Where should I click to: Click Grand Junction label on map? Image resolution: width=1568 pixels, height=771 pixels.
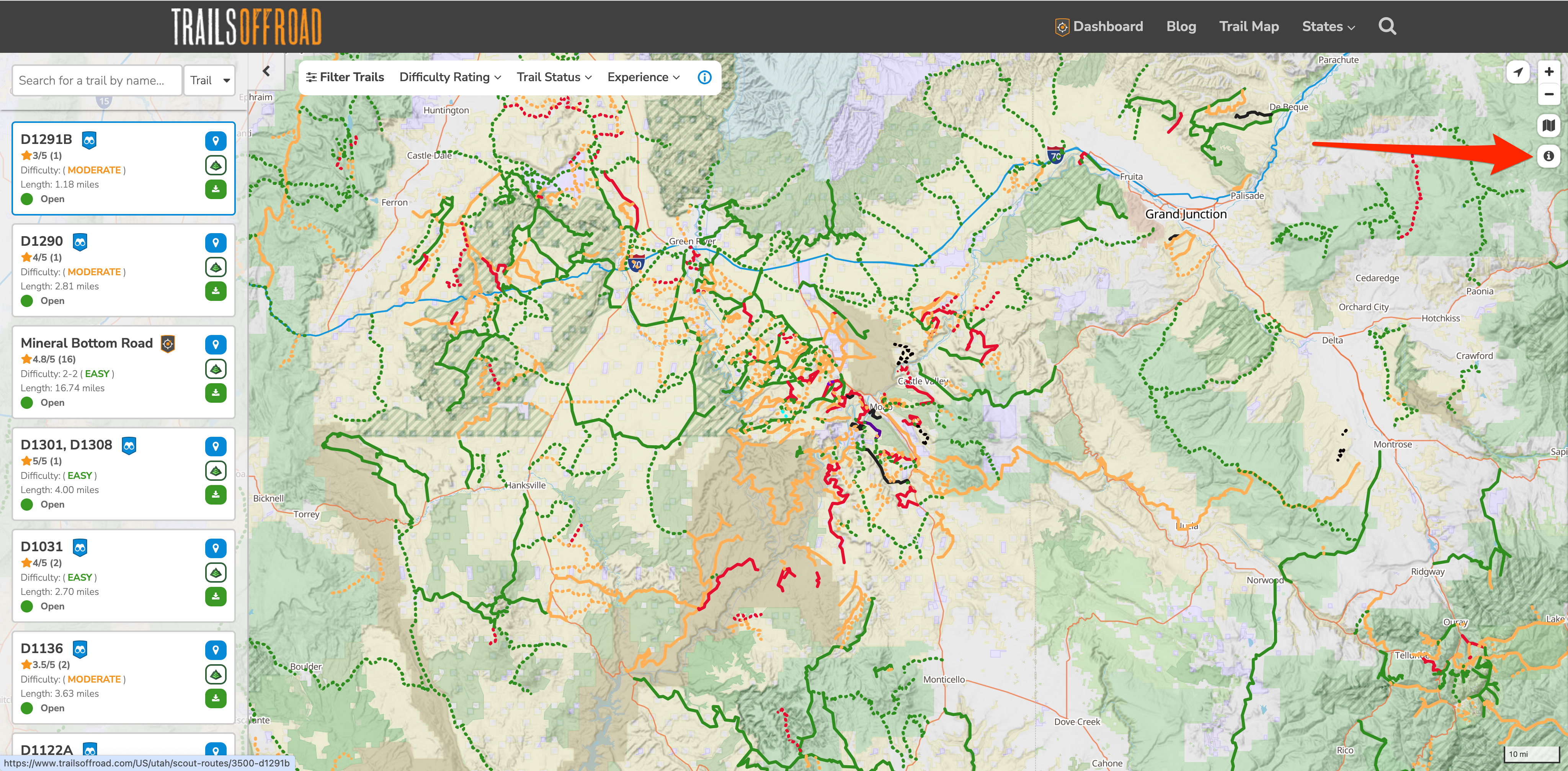[1185, 214]
